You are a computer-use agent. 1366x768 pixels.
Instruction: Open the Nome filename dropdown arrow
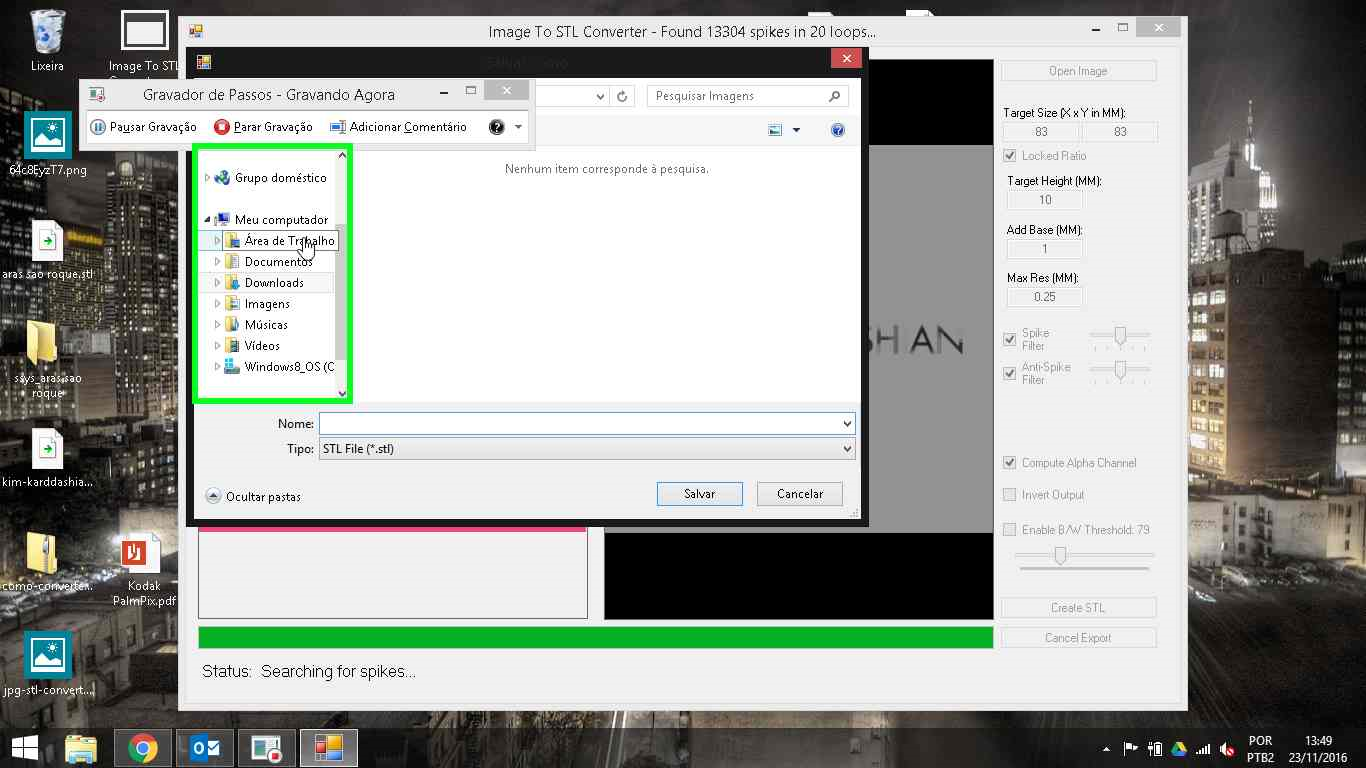point(847,424)
